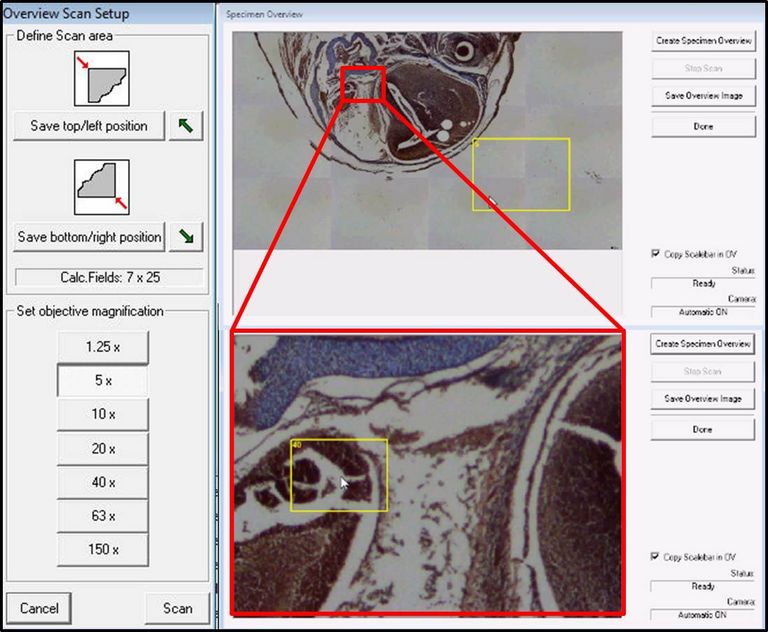Screen dimensions: 768x632
Task: Toggle Copy Scalebar in OV in lower panel
Action: [656, 557]
